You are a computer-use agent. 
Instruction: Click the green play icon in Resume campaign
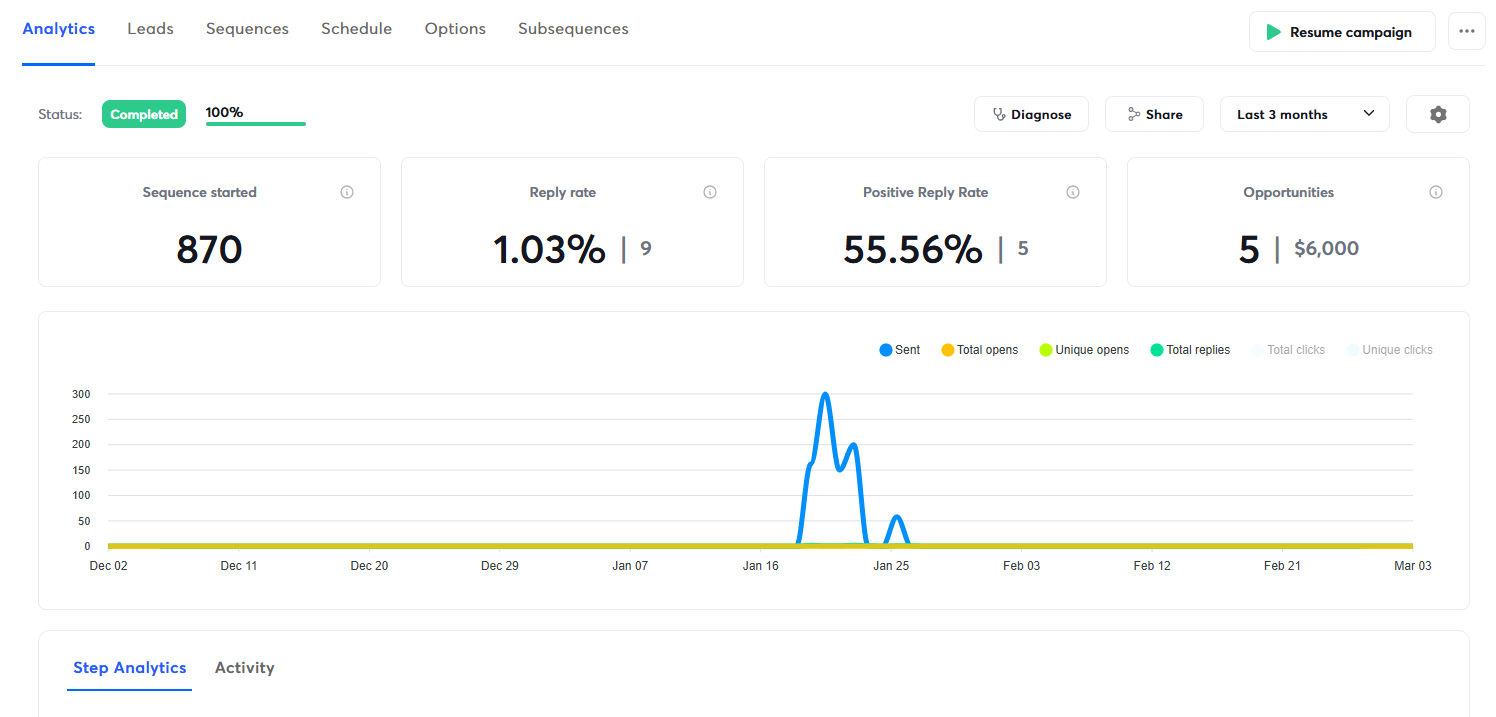[1273, 32]
